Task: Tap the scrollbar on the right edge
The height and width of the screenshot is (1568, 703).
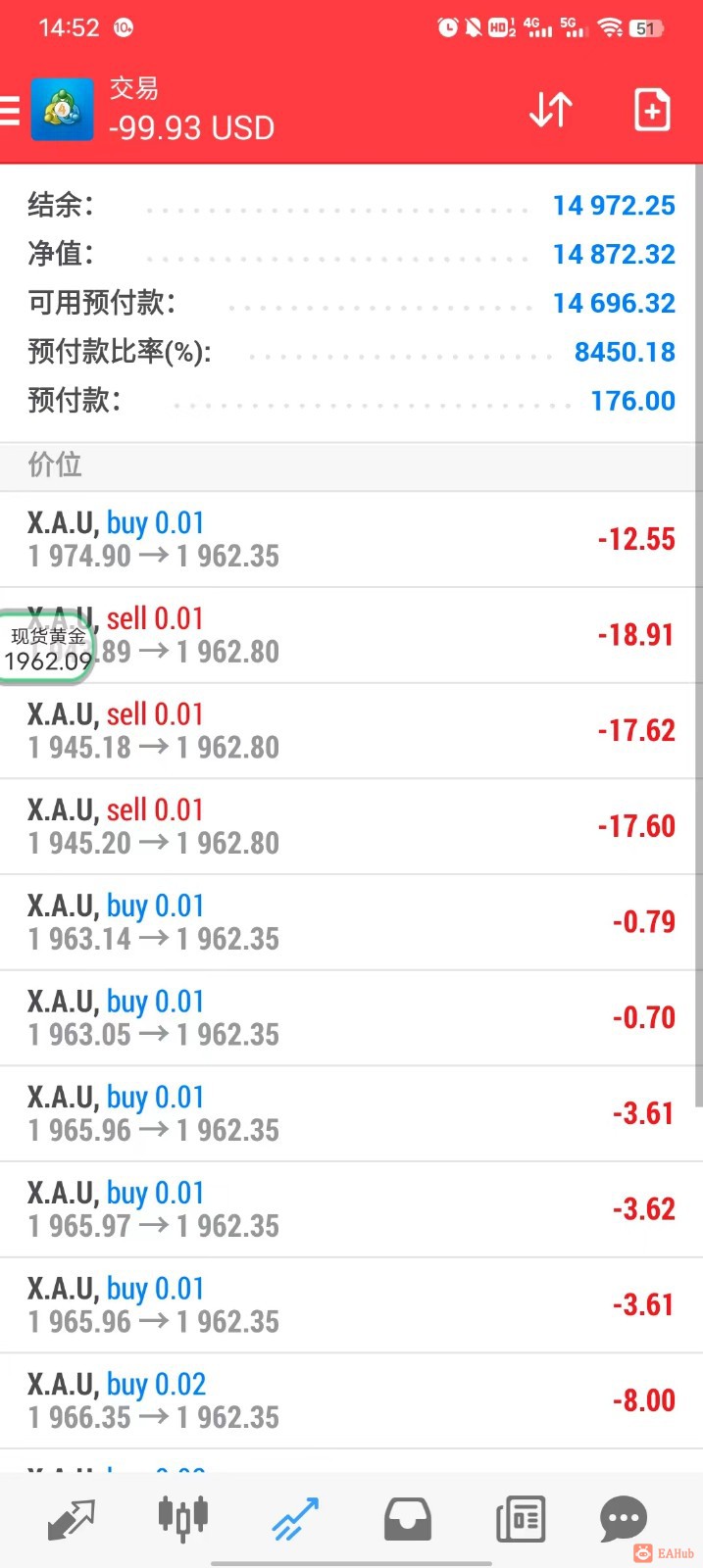Action: [x=698, y=637]
